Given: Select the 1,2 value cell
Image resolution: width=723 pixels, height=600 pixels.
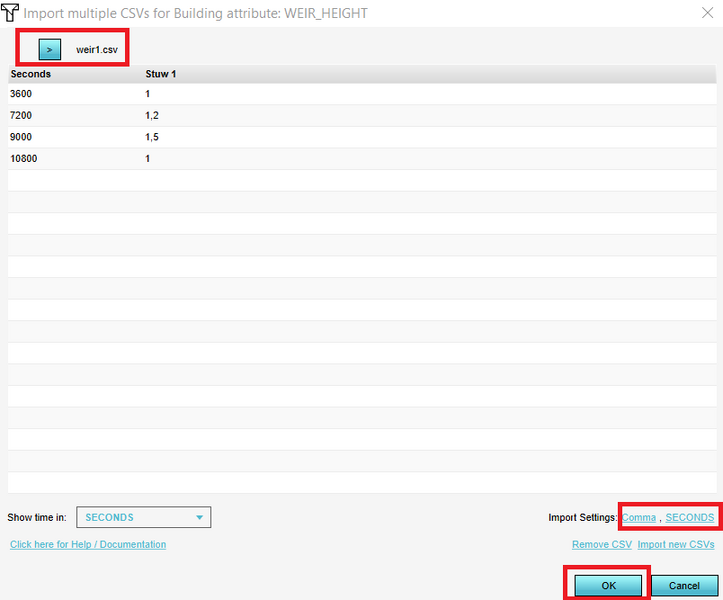Looking at the screenshot, I should pos(152,115).
